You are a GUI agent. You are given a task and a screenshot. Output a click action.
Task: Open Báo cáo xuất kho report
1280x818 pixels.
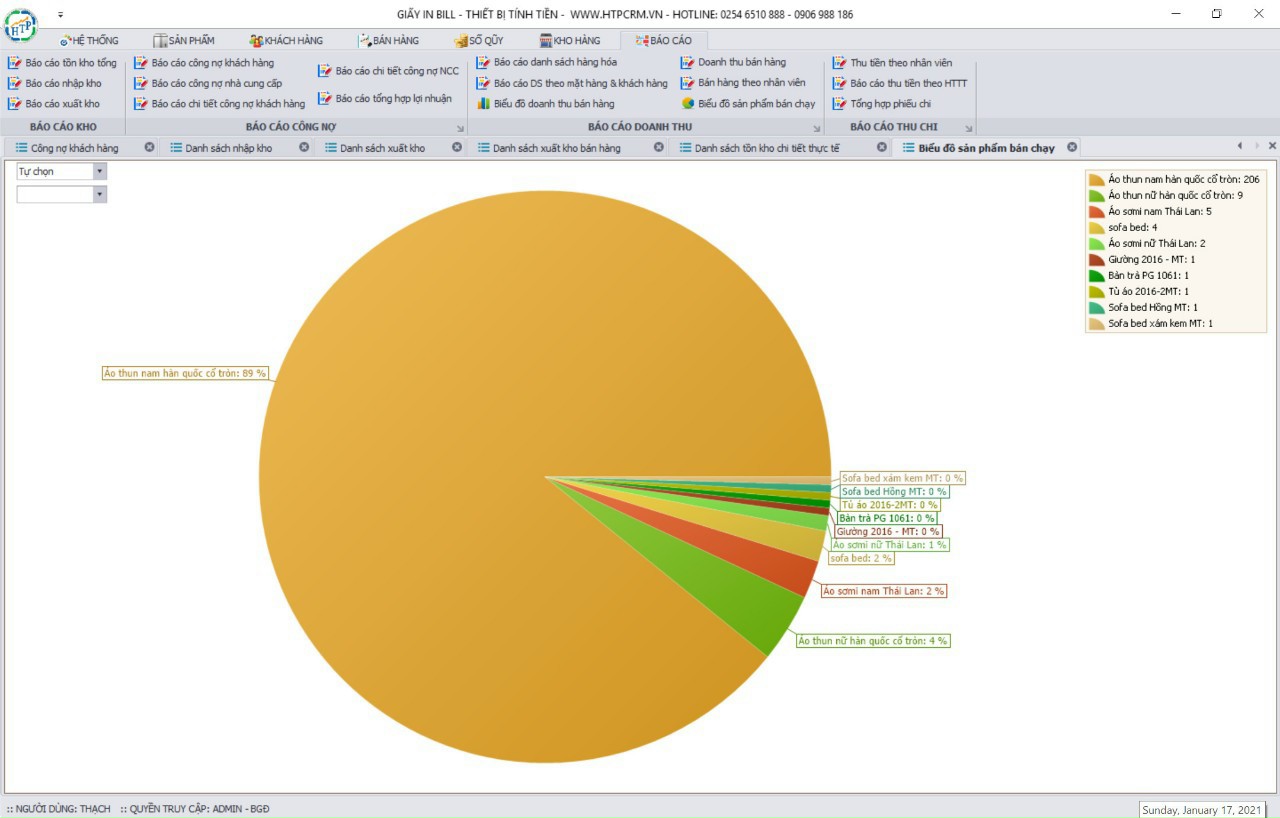tap(53, 104)
